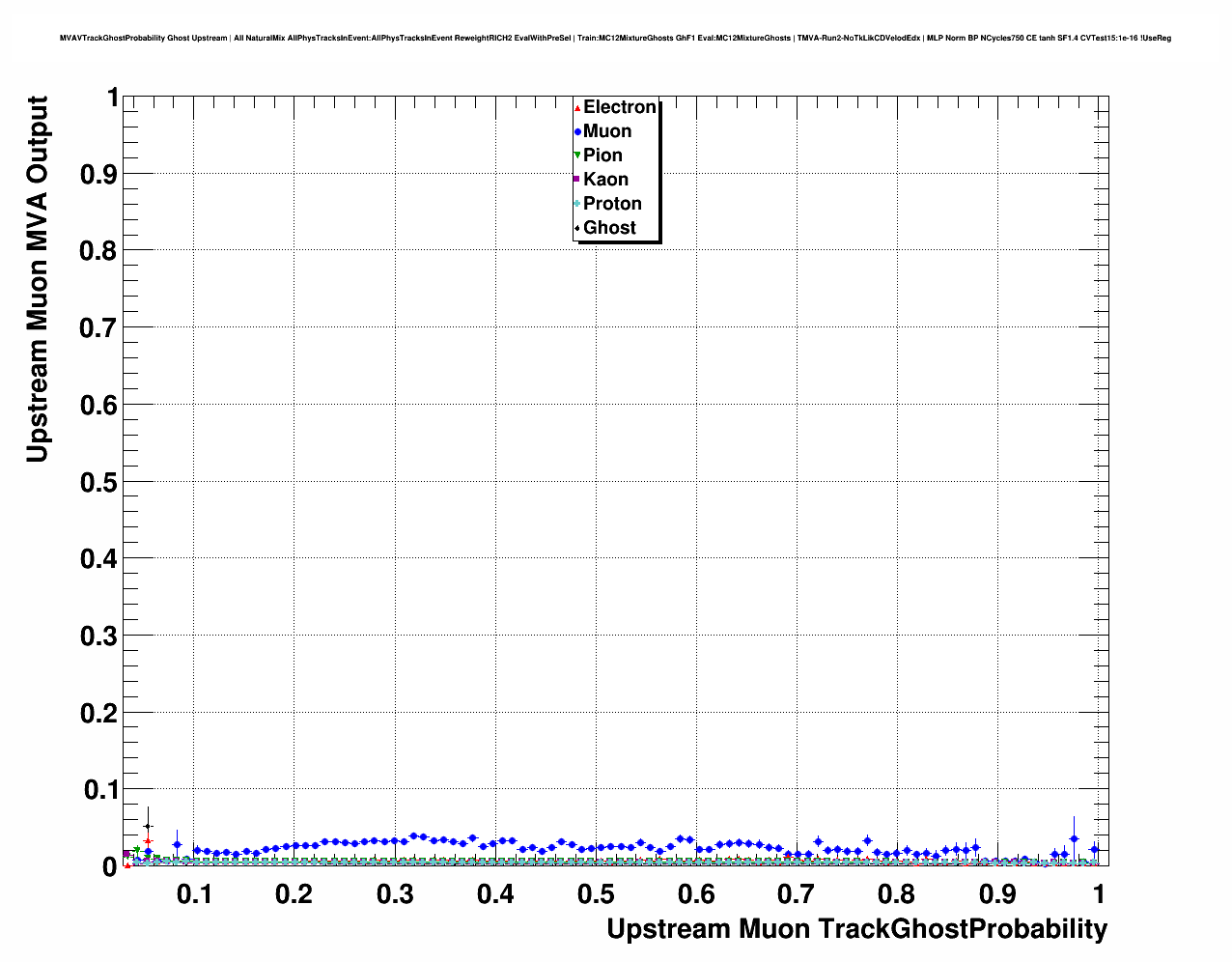Click the 0.5 tick label on x-axis
1232x962 pixels.
click(596, 894)
